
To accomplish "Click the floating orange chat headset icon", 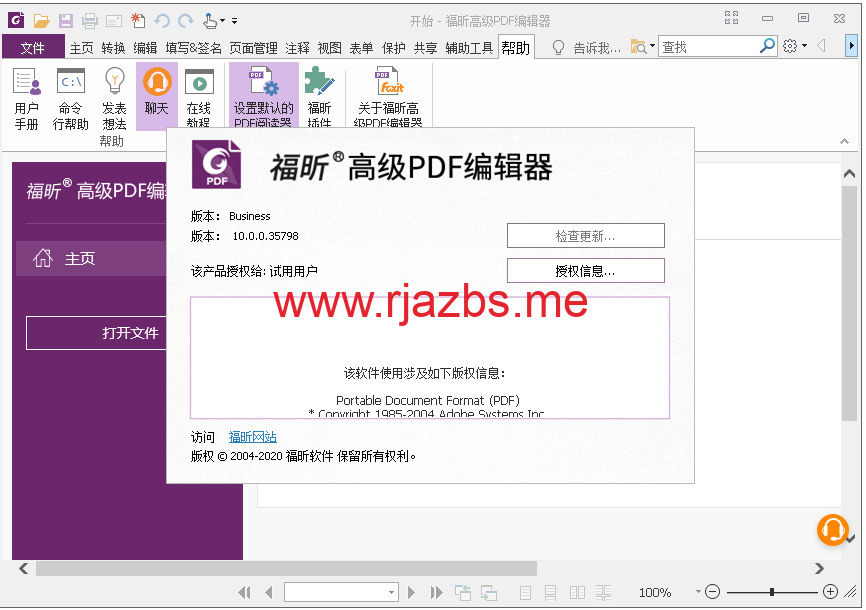I will coord(832,529).
